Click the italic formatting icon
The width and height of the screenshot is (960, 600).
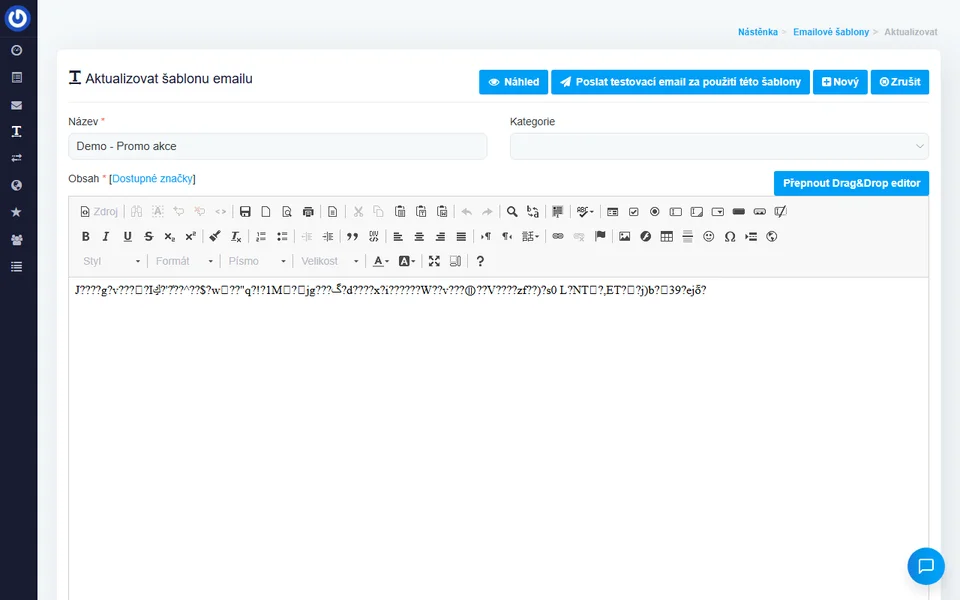[x=106, y=237]
